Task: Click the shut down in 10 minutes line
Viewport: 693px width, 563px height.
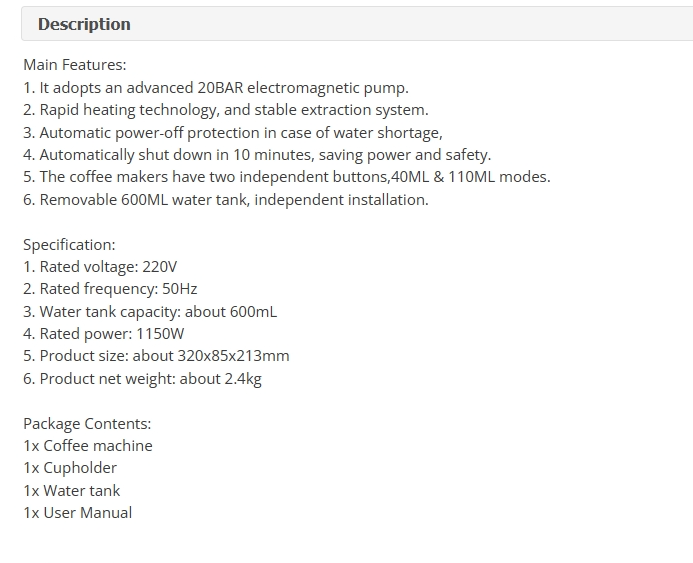Action: pyautogui.click(x=257, y=155)
